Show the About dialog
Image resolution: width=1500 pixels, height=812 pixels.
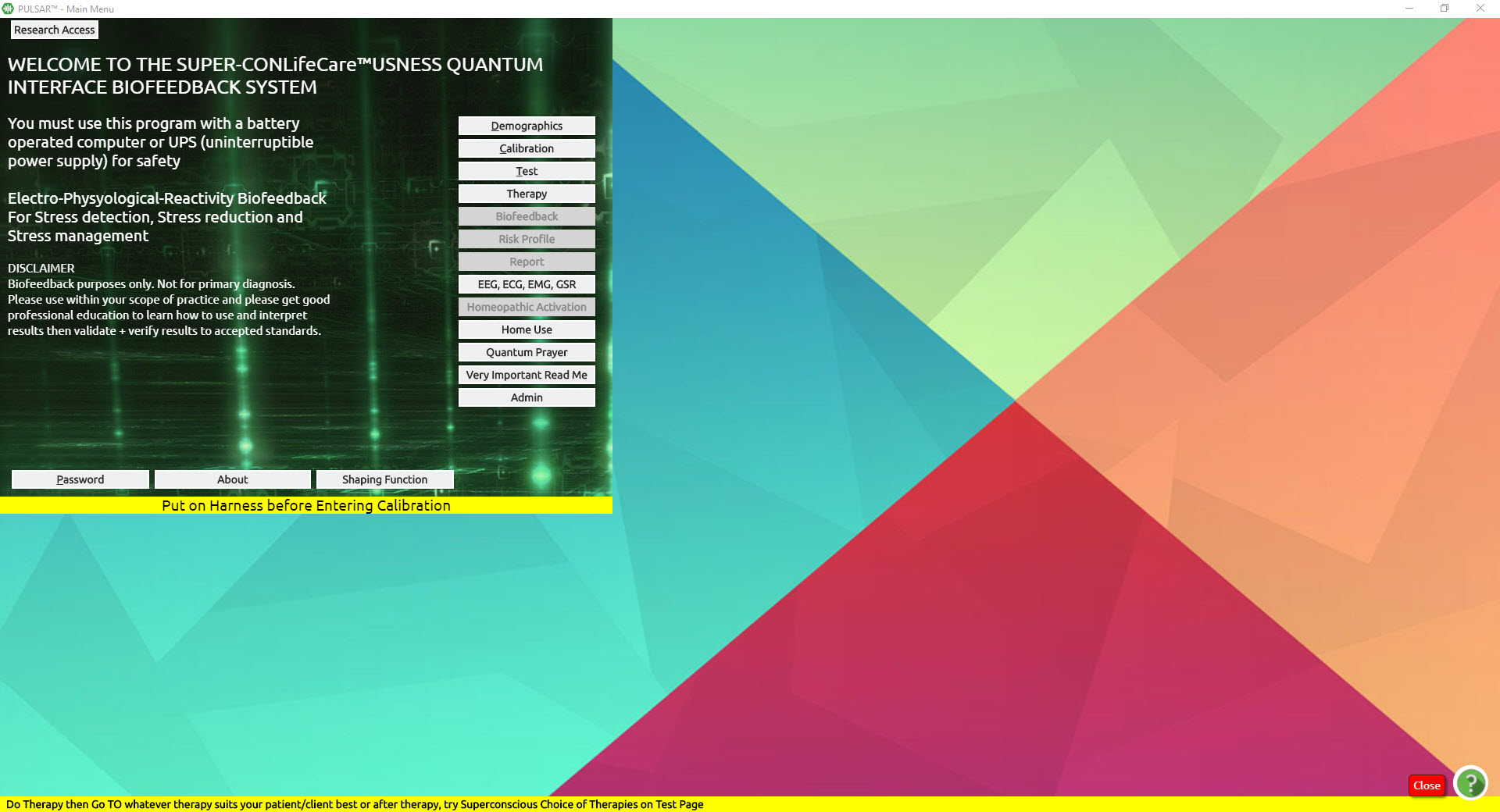tap(233, 479)
